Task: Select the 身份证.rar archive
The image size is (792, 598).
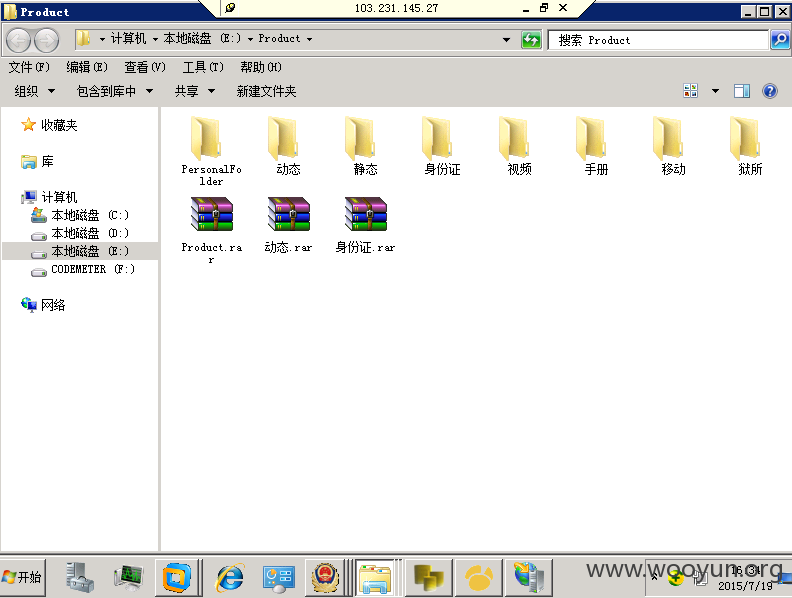Action: pyautogui.click(x=365, y=224)
